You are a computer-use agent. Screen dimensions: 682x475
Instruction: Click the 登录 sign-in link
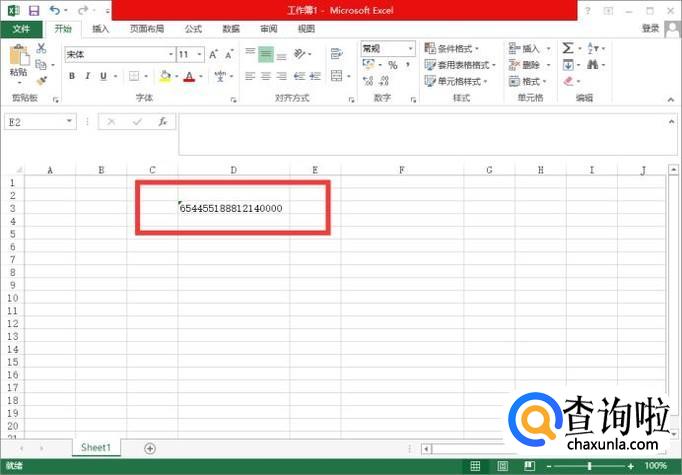tap(651, 28)
